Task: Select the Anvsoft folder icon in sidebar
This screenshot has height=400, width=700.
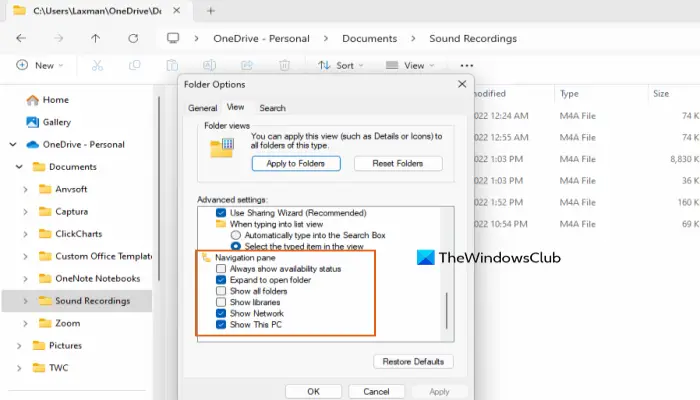Action: click(x=45, y=189)
